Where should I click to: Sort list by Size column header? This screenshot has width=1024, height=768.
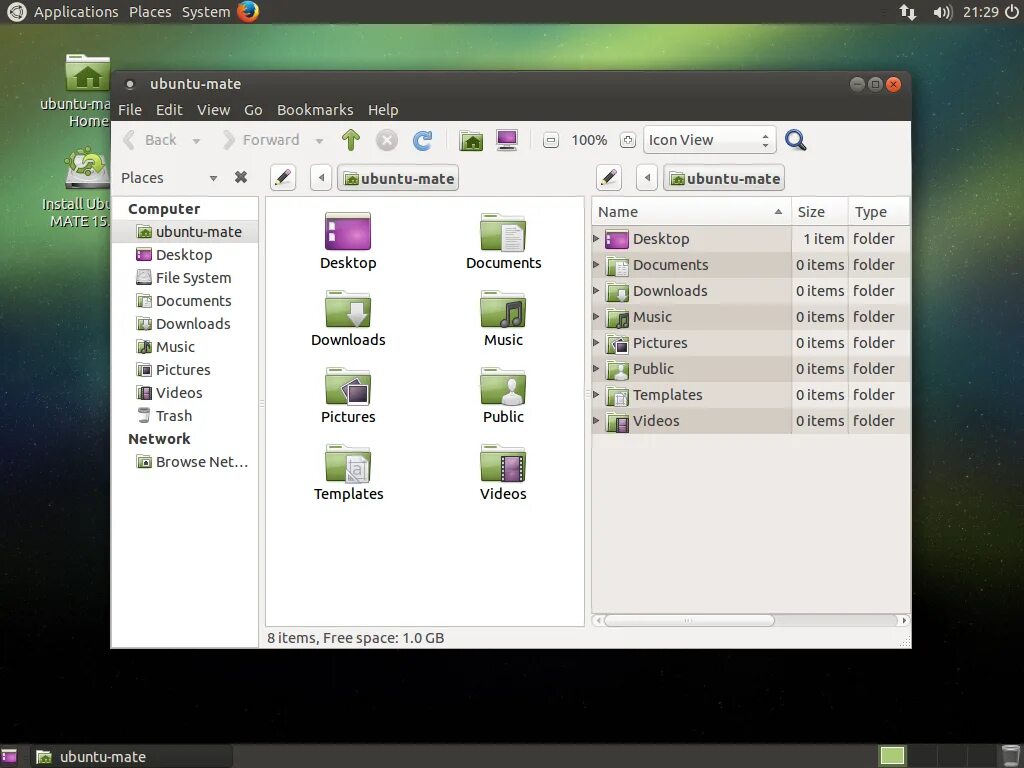point(819,212)
